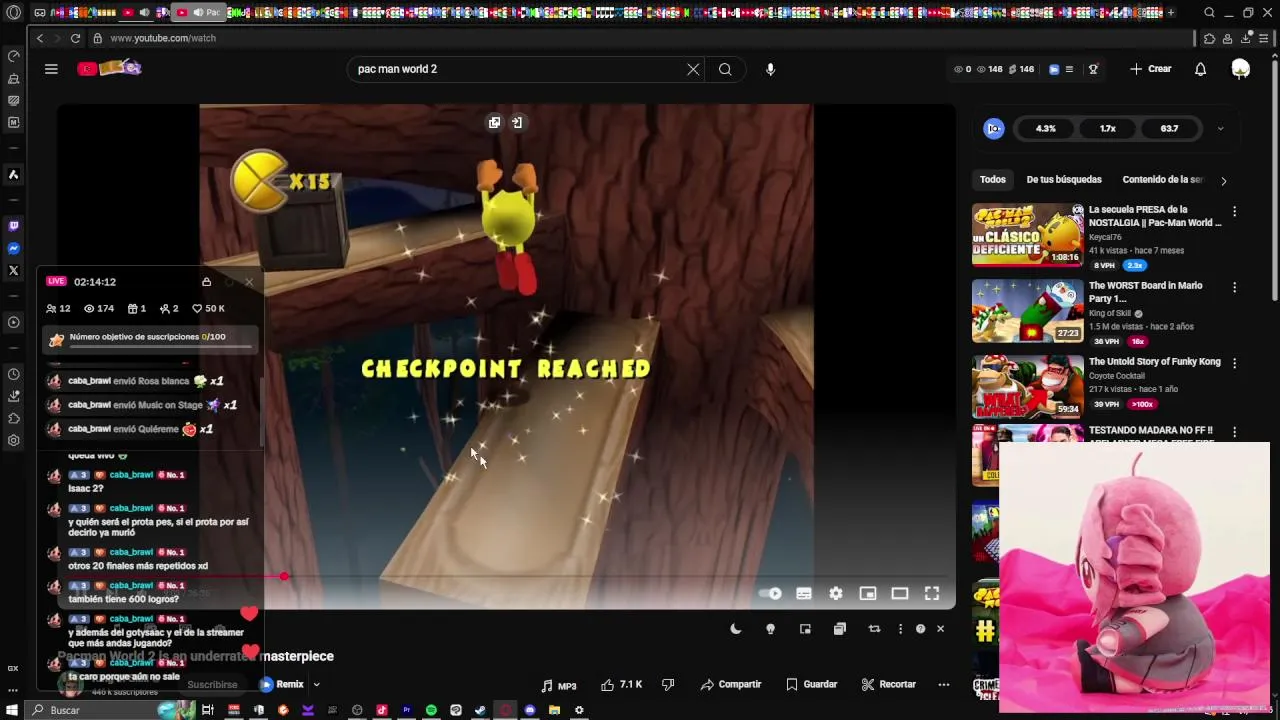Click the Recortar clip button
Screen dimensions: 1280x720
point(888,685)
